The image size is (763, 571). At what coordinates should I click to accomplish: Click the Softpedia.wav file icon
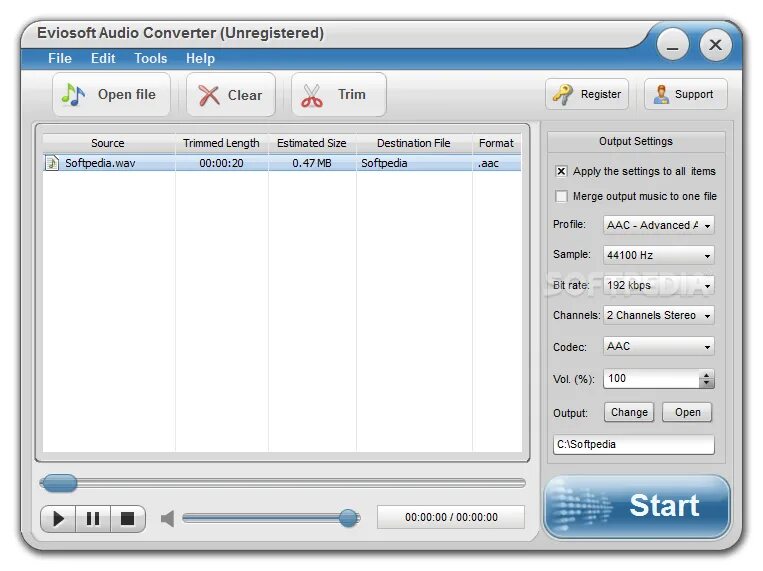52,163
